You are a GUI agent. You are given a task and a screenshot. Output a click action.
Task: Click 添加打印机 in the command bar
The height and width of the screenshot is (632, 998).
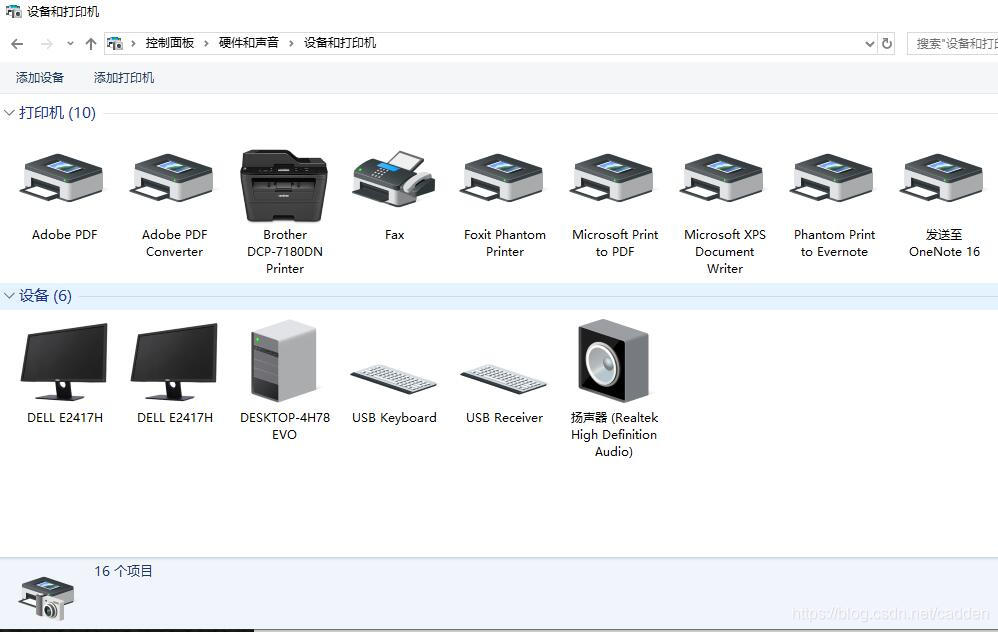point(123,78)
